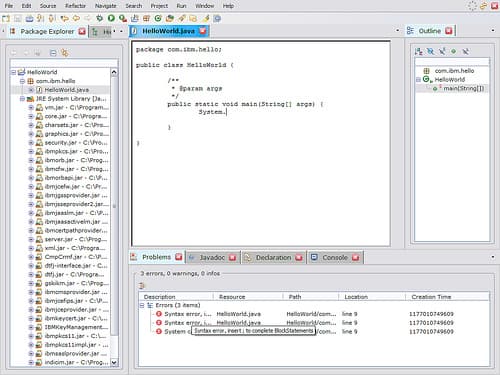Toggle Link with Editor in Package Explorer
The height and width of the screenshot is (375, 500).
click(x=65, y=53)
